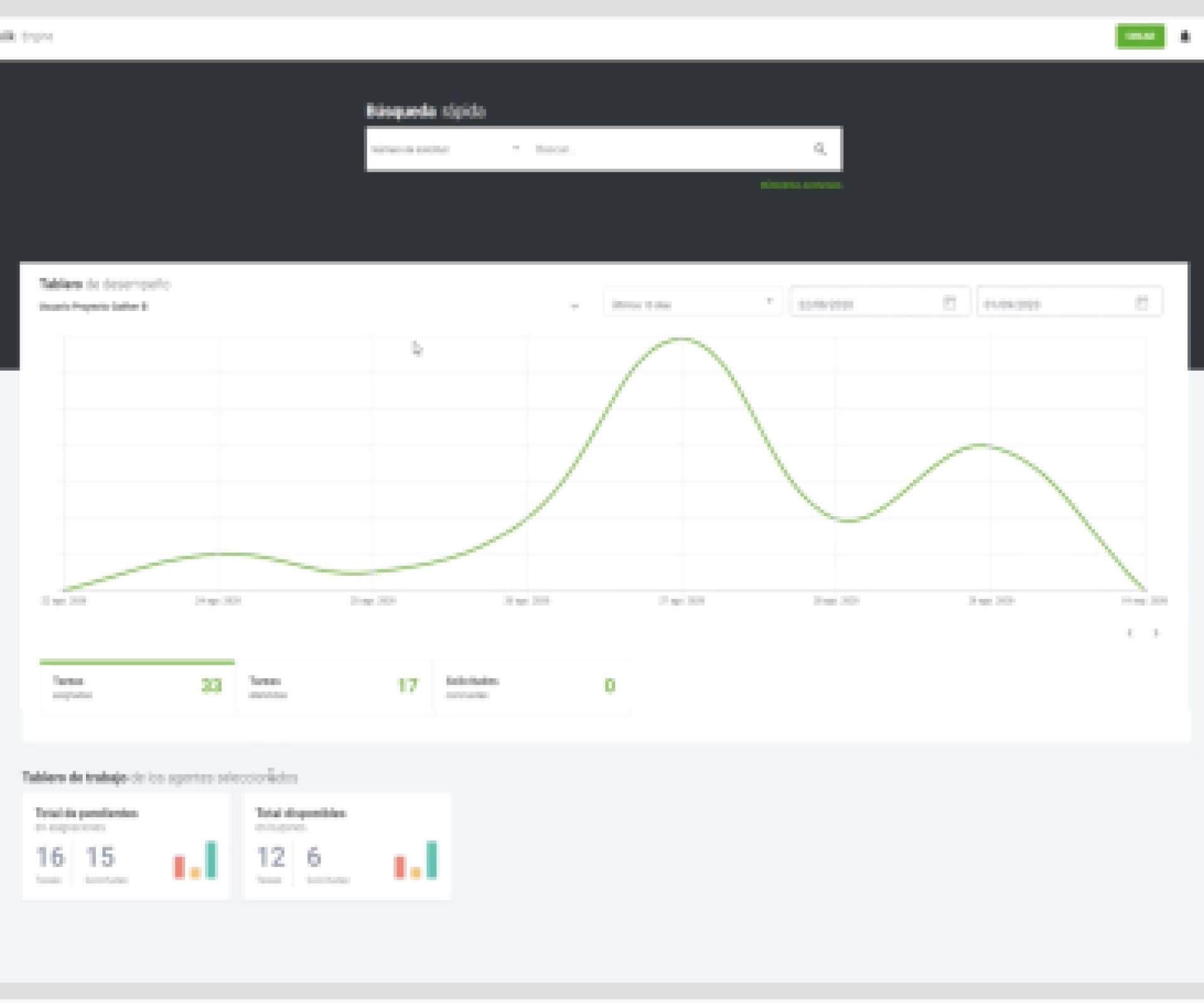1204x1006 pixels.
Task: Open the start date calendar picker icon
Action: tap(949, 303)
